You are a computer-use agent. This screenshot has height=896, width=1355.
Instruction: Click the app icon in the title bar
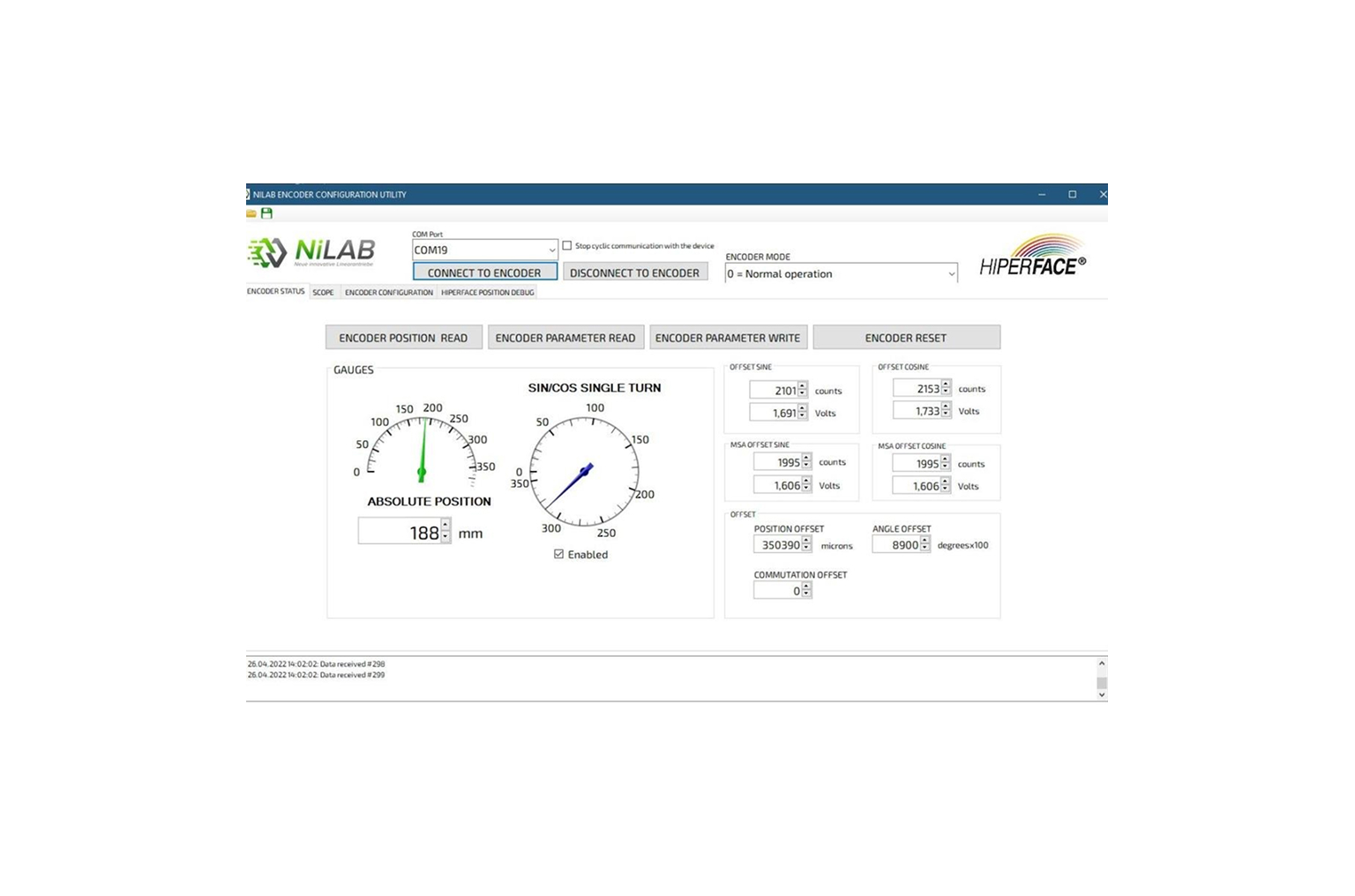pyautogui.click(x=250, y=194)
